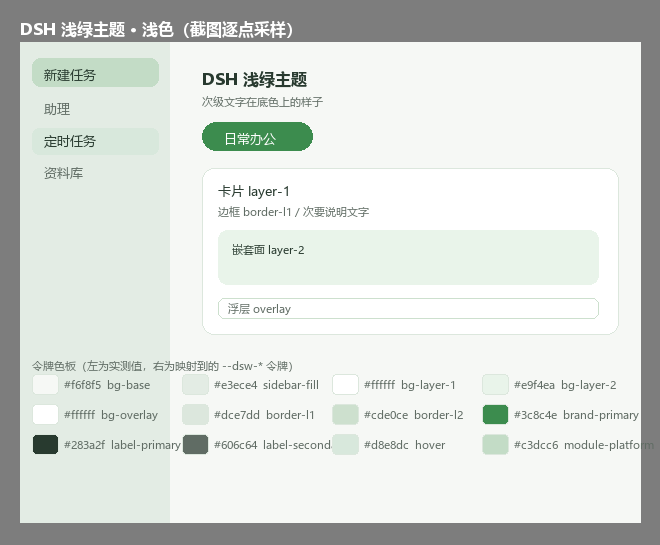Viewport: 660px width, 545px height.
Task: Click the top title 截图逐点采样 text
Action: click(238, 30)
